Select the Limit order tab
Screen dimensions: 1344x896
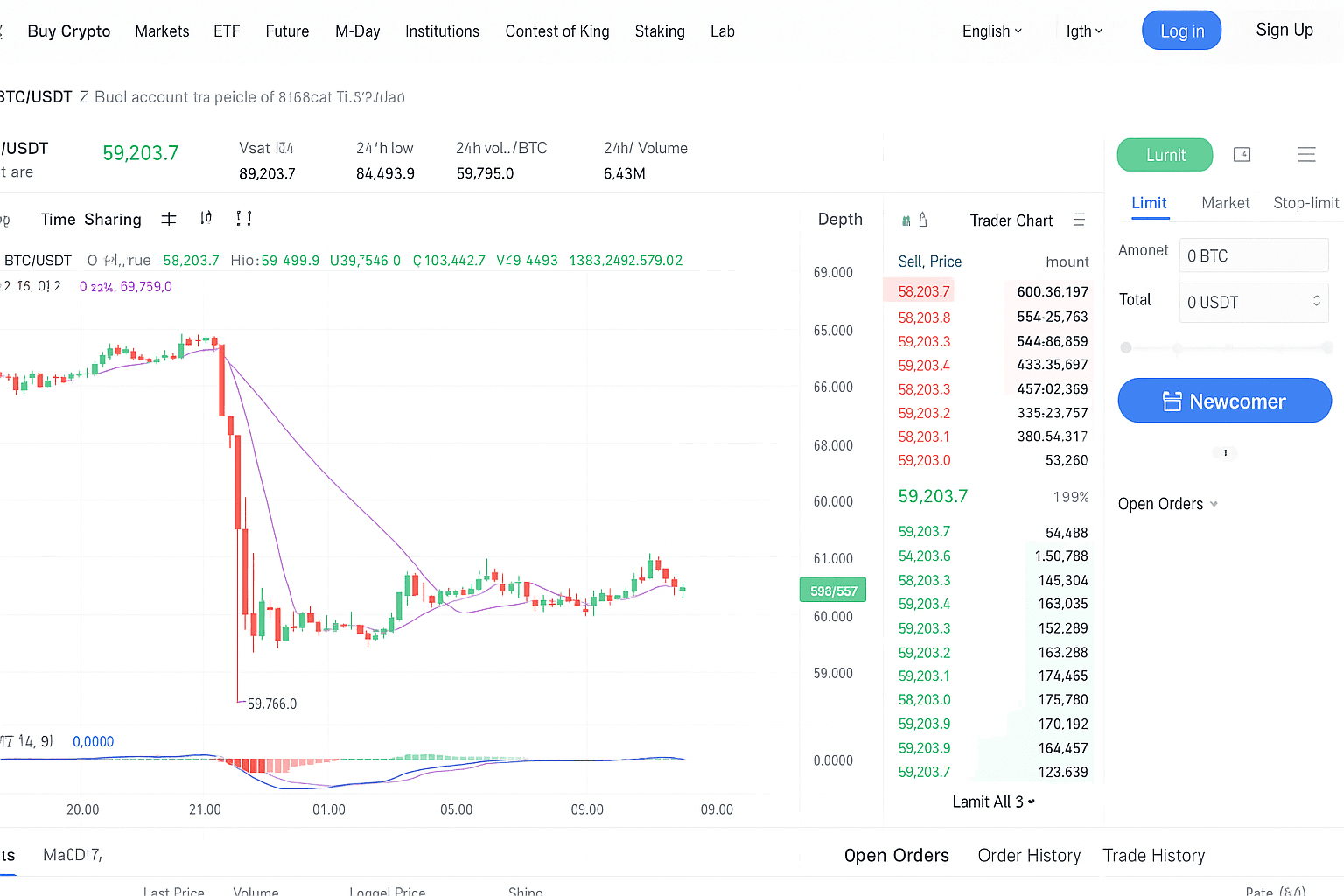(x=1149, y=203)
